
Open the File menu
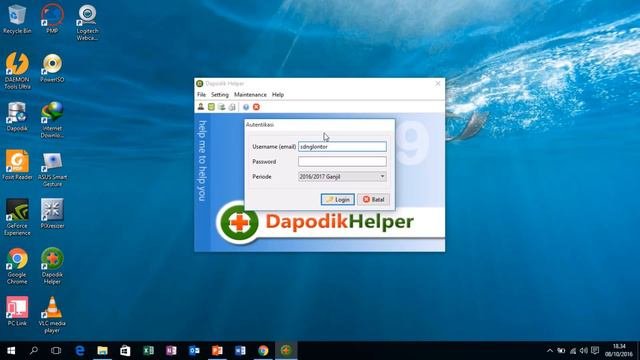pyautogui.click(x=201, y=95)
